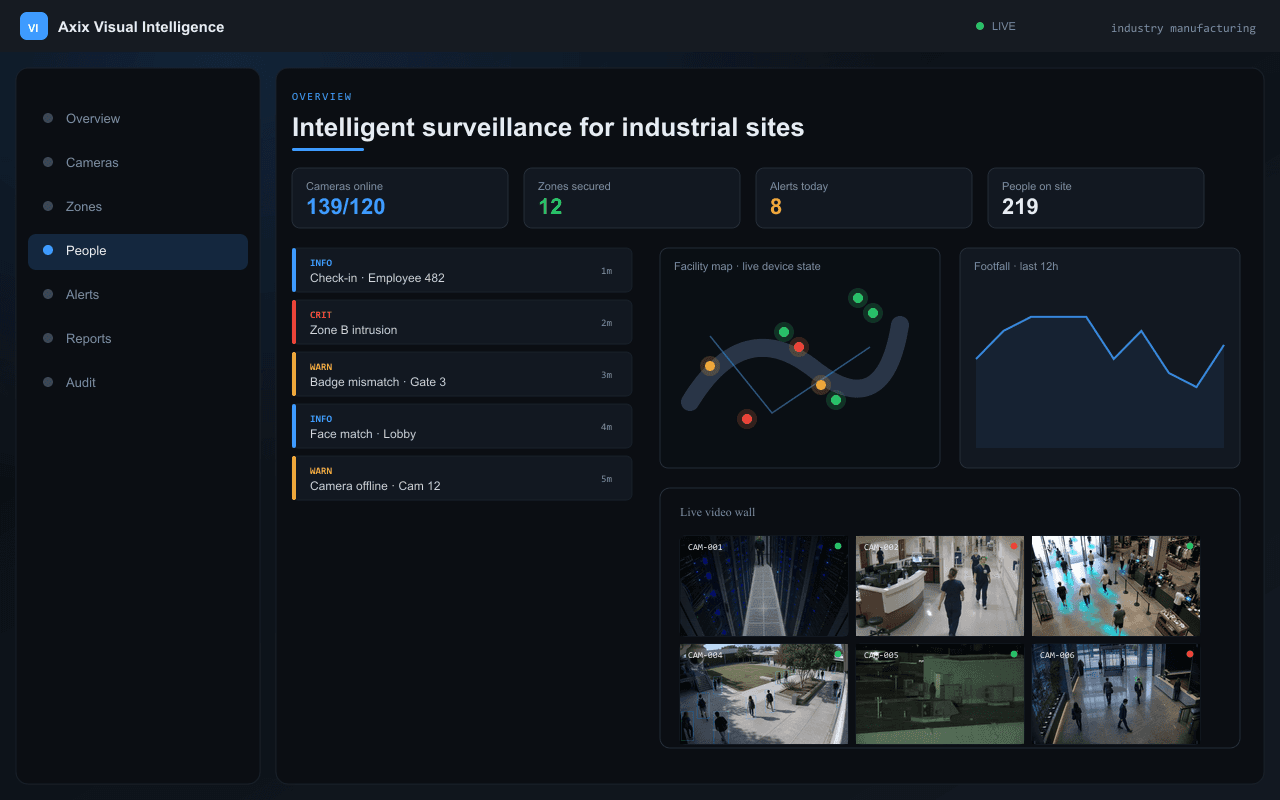Select the Camera offline · Cam 12 warning
The width and height of the screenshot is (1280, 800).
(x=462, y=478)
